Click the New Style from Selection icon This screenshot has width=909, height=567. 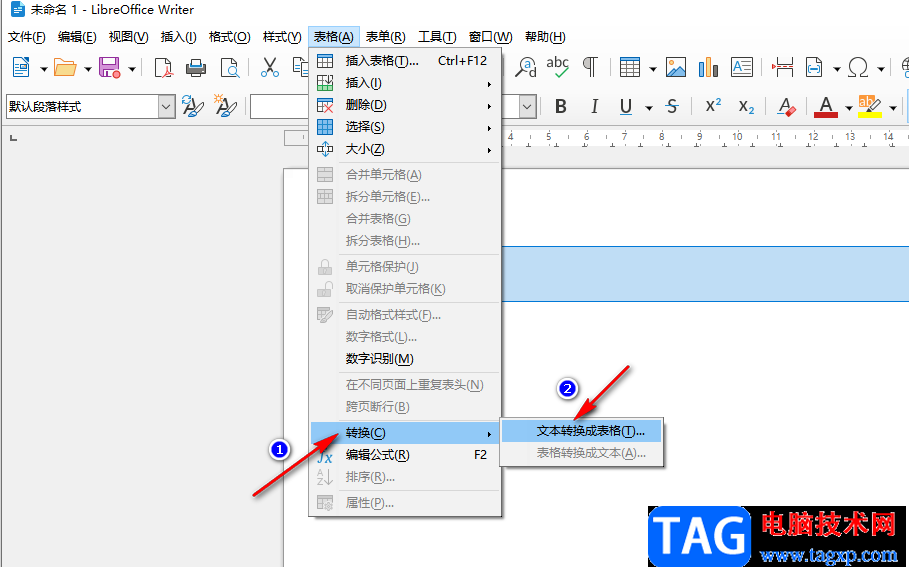point(226,106)
